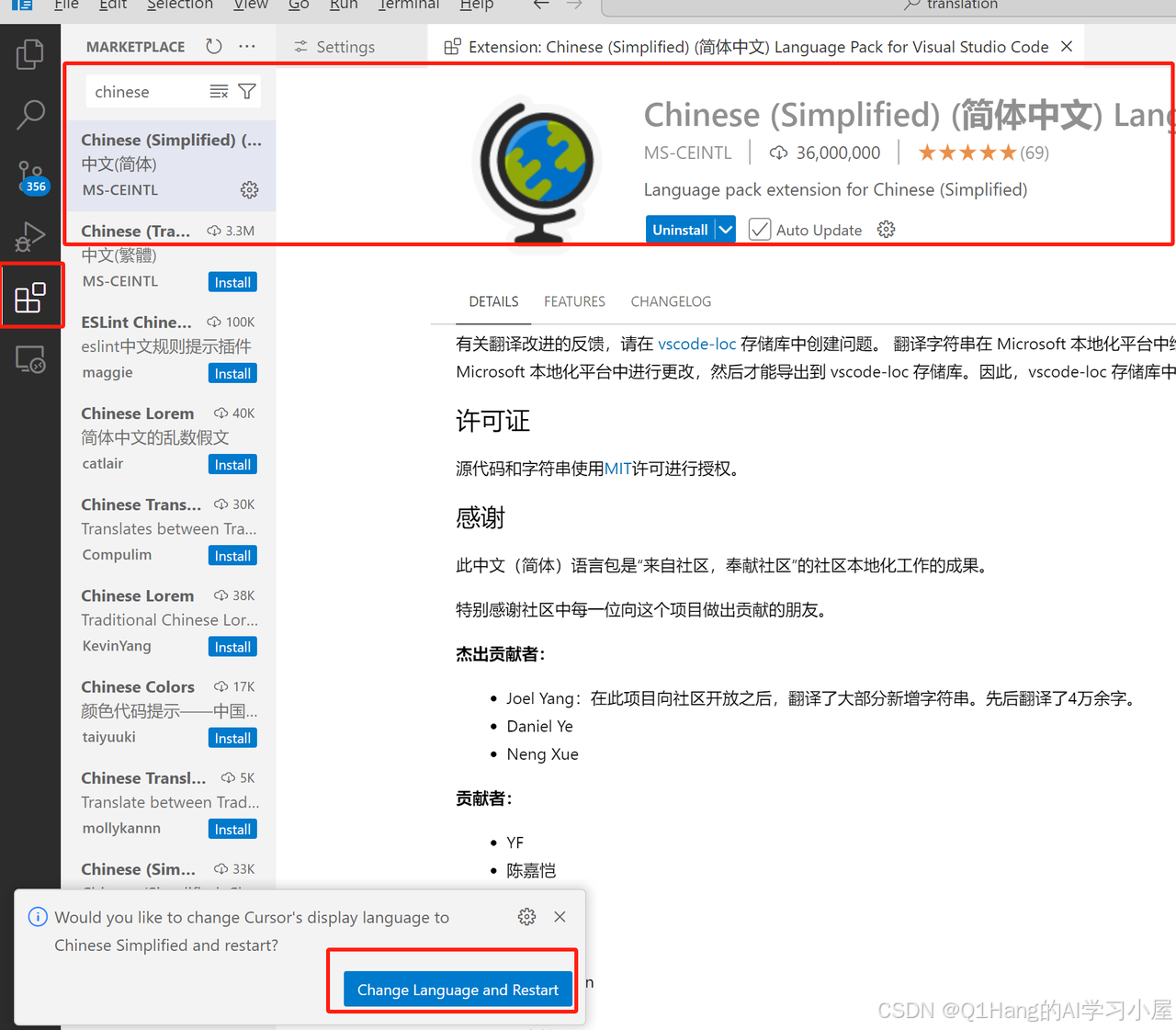Open the Help menu
This screenshot has height=1030, width=1176.
point(477,5)
